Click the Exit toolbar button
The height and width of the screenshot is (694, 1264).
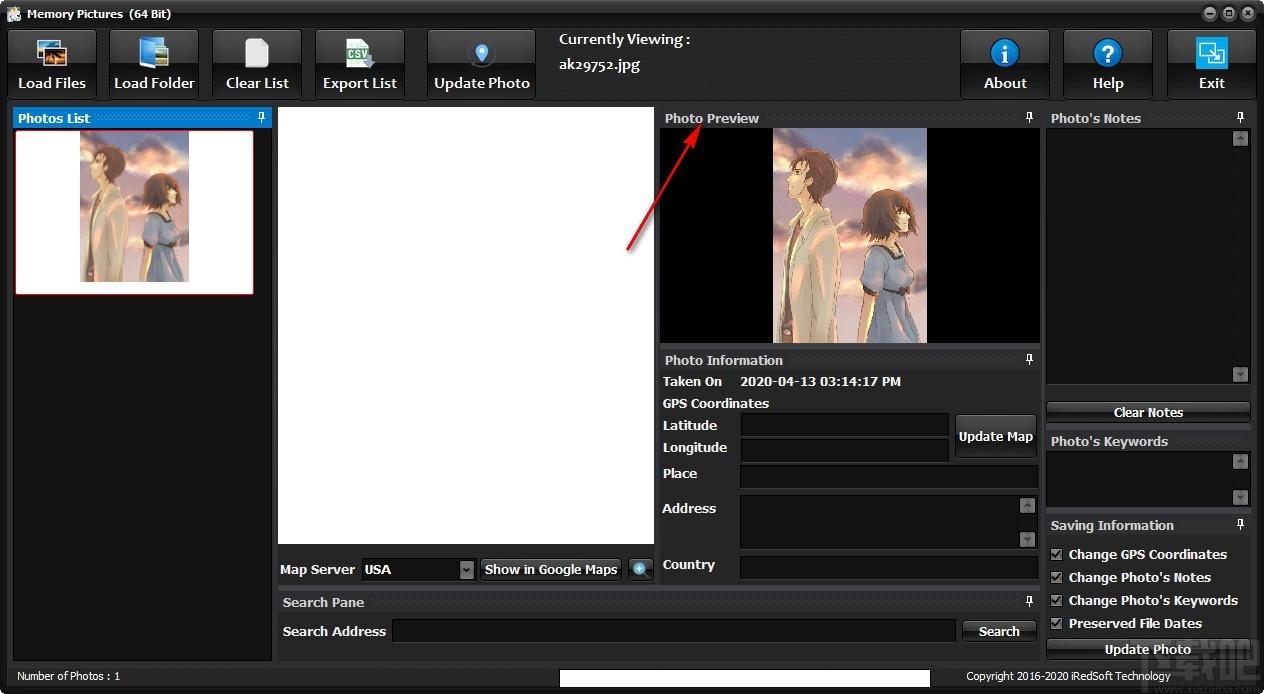[1212, 64]
